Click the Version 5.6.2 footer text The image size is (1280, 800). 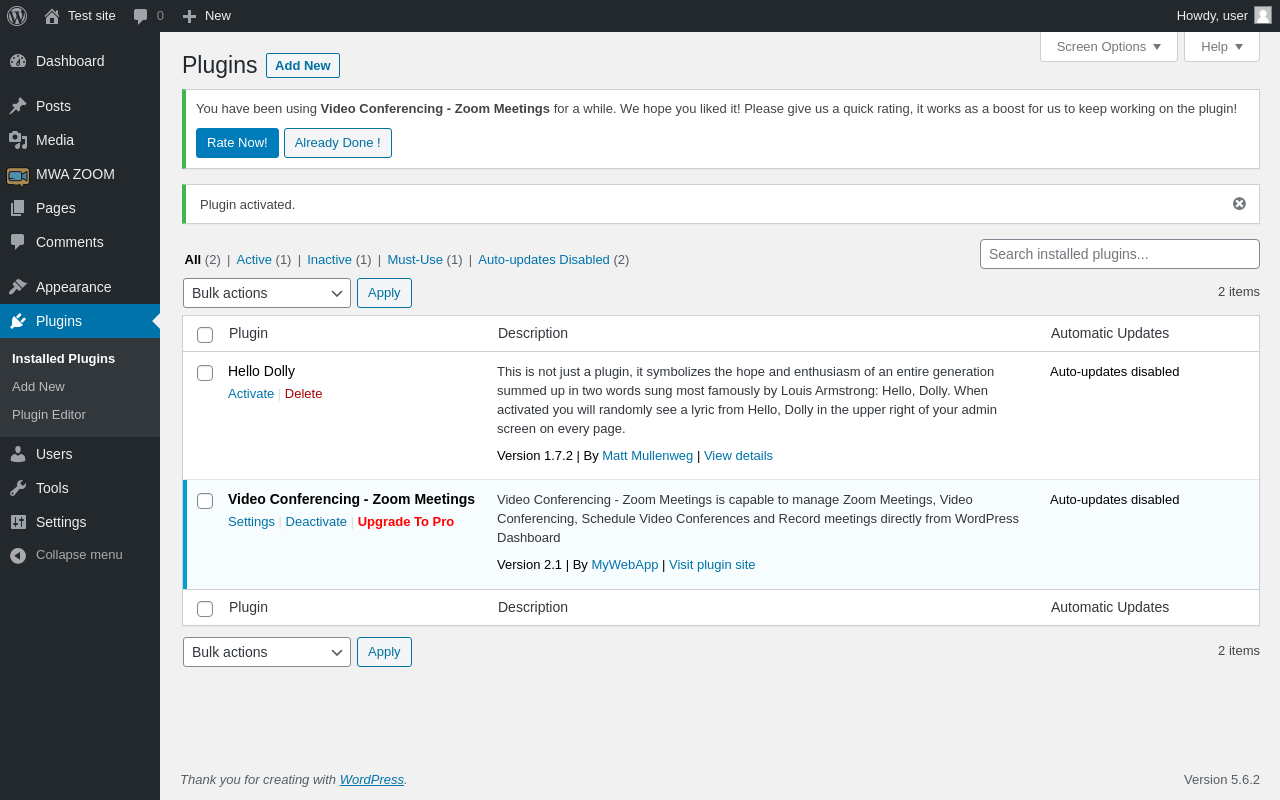point(1222,780)
